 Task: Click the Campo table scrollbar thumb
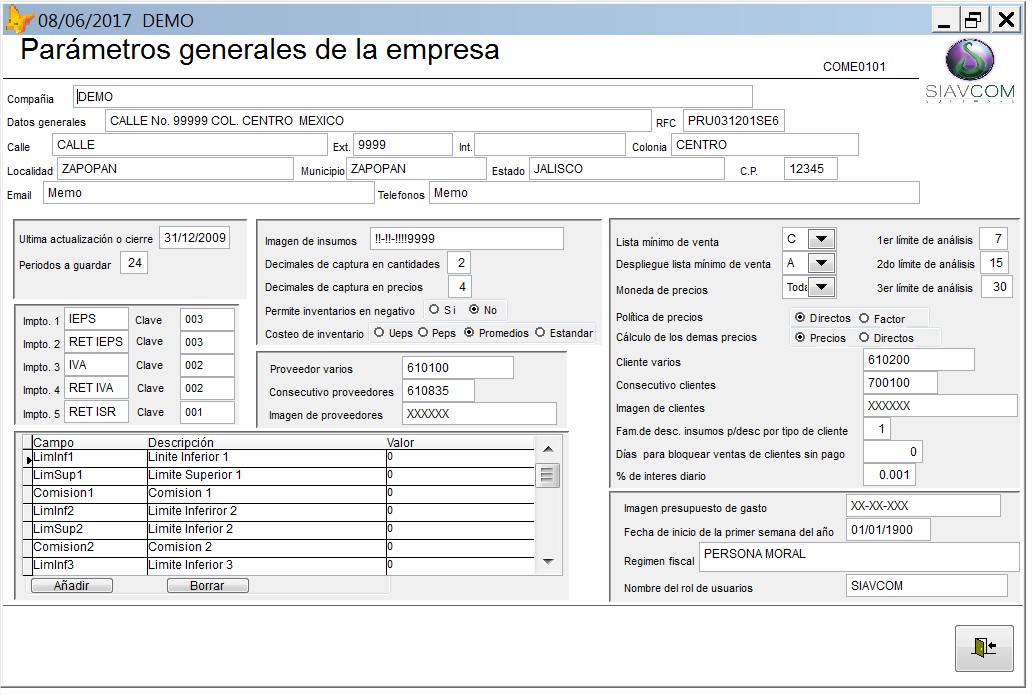point(548,475)
